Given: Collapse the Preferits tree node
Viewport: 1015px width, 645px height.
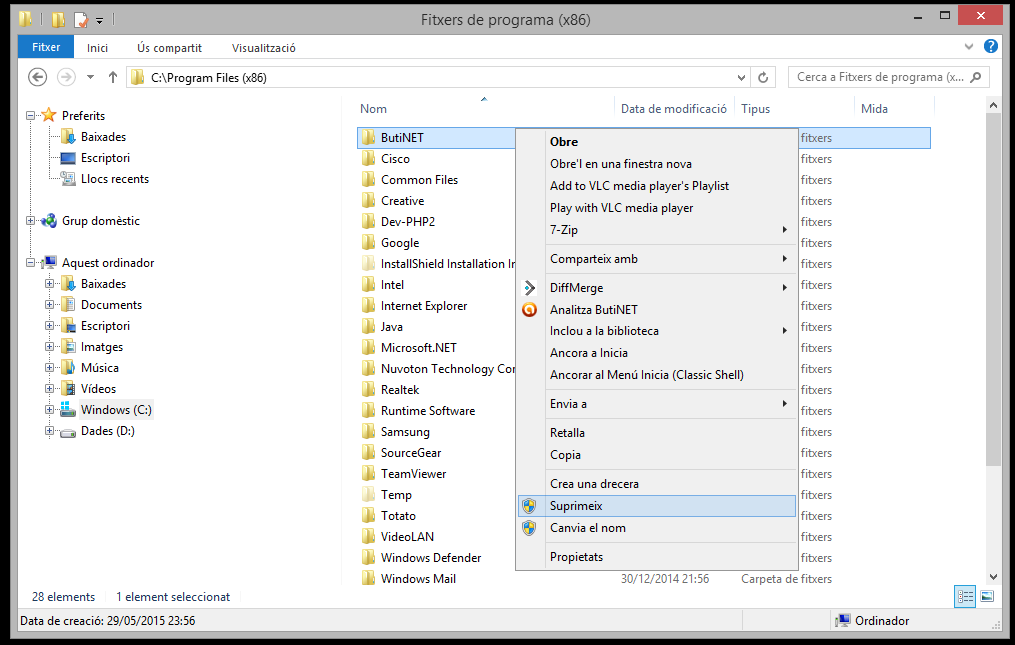Looking at the screenshot, I should coord(30,115).
